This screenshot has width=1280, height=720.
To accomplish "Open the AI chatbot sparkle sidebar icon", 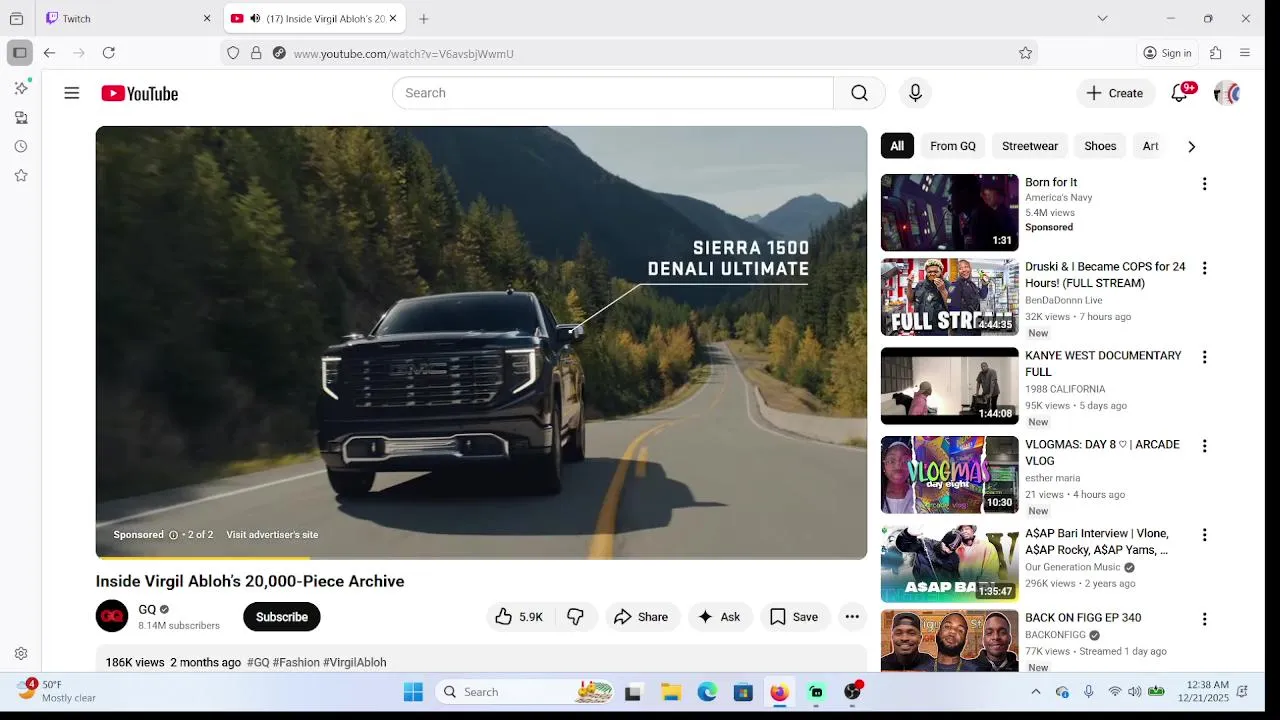I will pos(21,88).
